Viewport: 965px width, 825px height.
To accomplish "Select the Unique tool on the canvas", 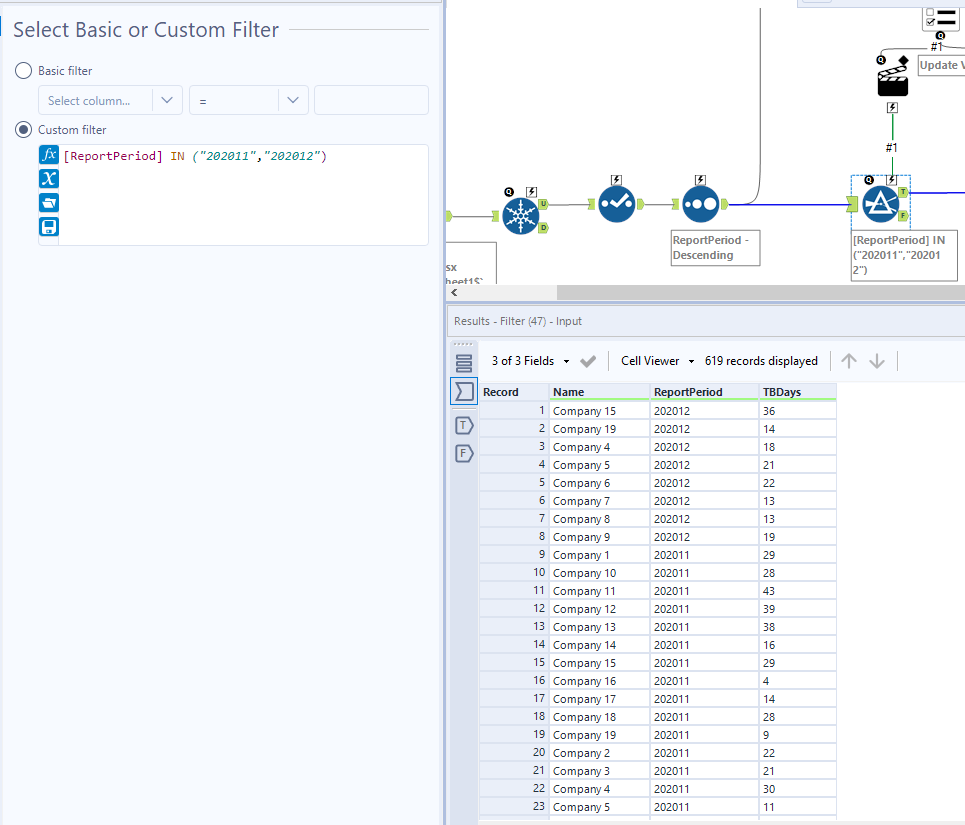I will [520, 215].
